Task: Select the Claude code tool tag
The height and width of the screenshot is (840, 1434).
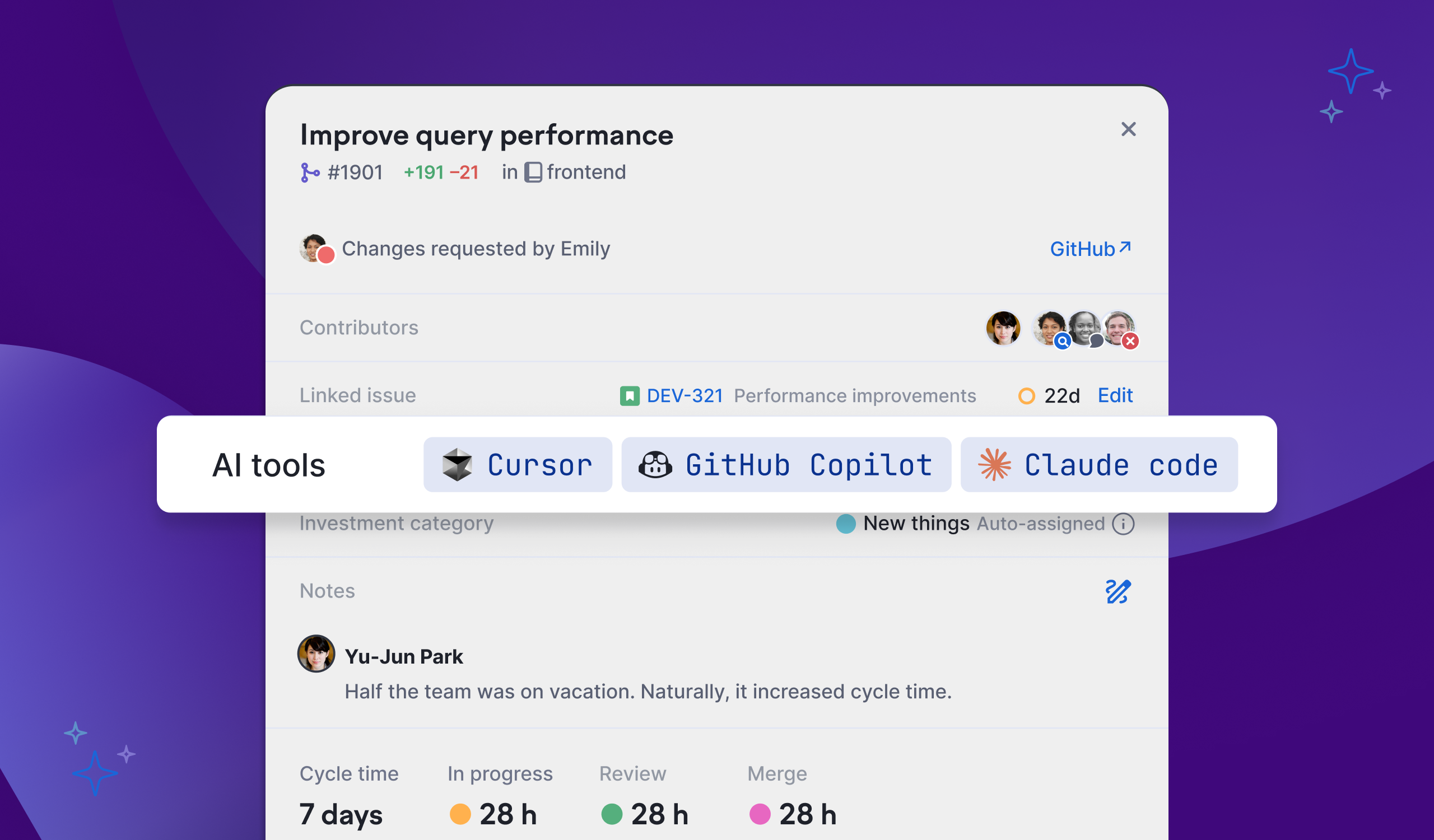Action: click(1098, 465)
